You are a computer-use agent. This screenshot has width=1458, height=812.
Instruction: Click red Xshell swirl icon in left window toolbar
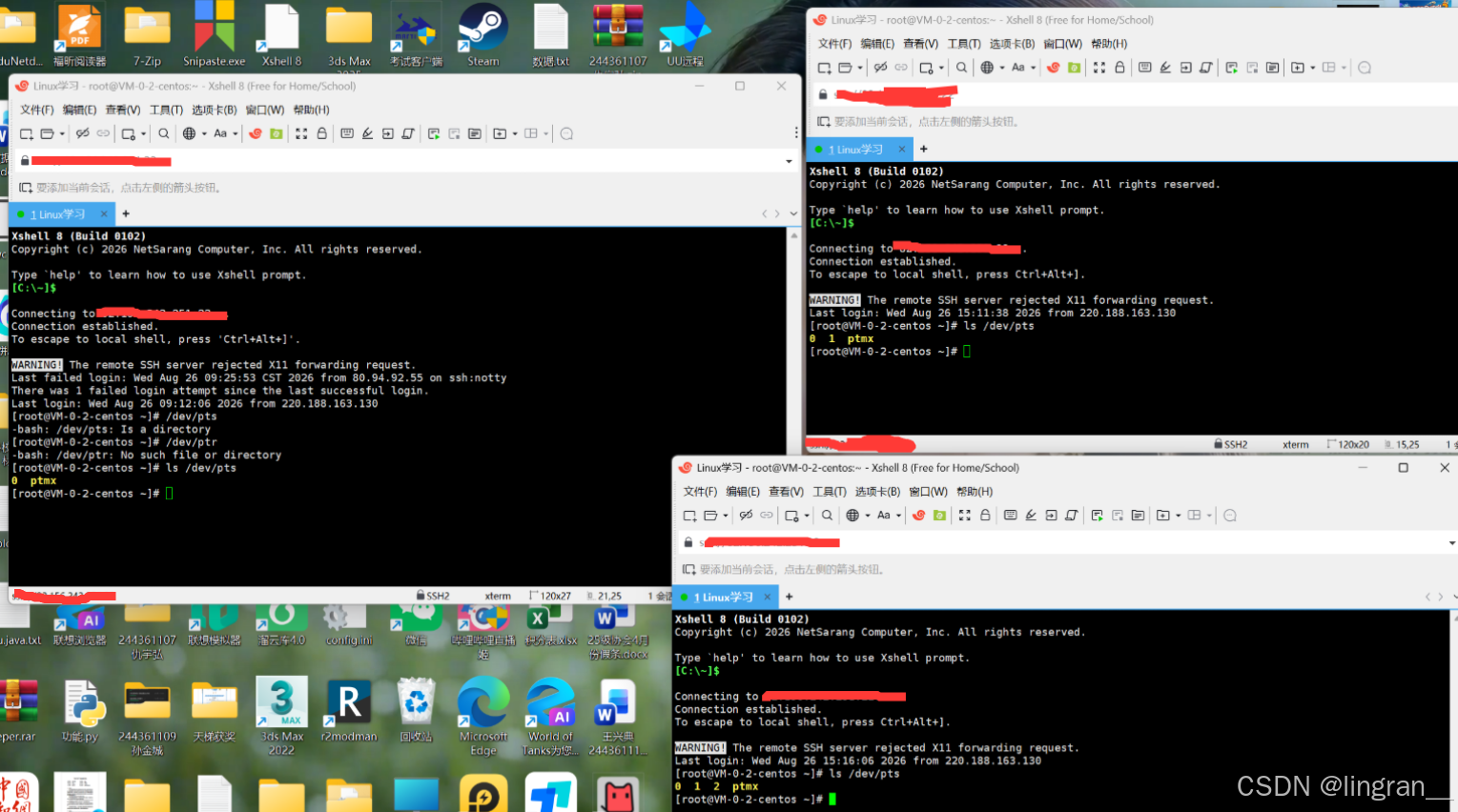coord(255,133)
